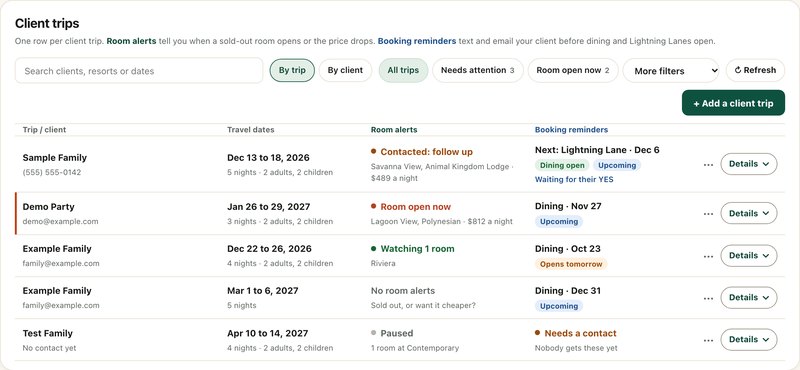Click 1 room at Contemporary text
Screen dimensions: 800x370
[x=415, y=348]
